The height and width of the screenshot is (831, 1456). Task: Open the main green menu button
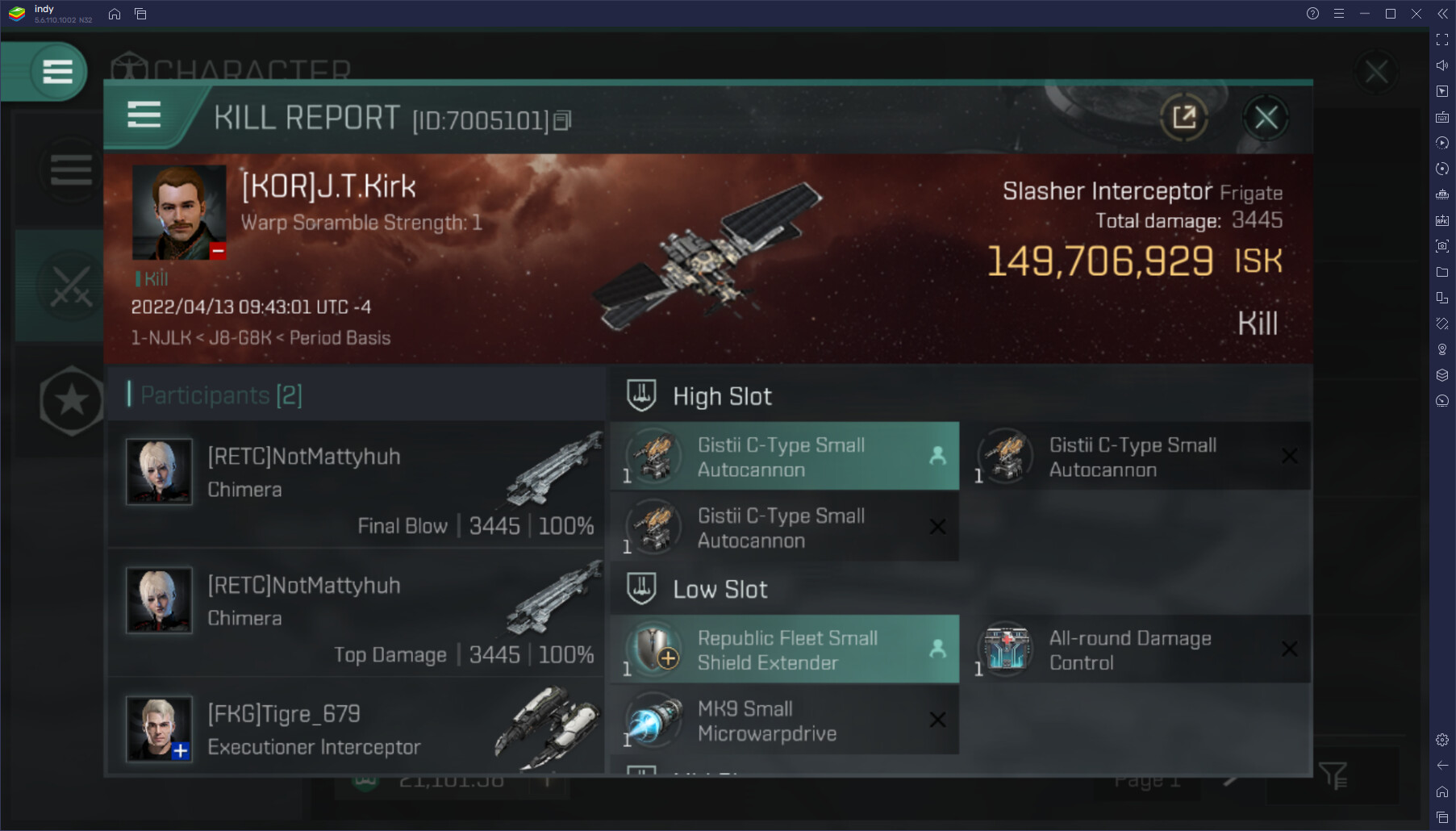tap(57, 72)
